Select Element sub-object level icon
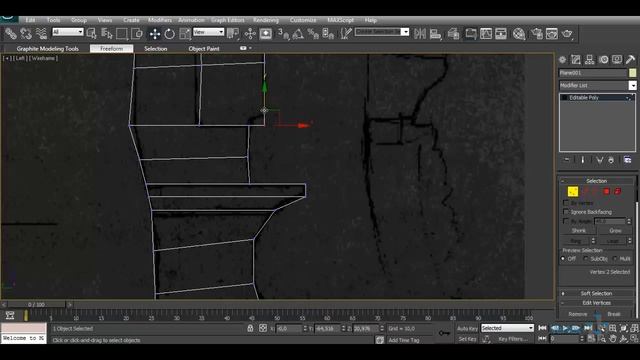This screenshot has height=360, width=640. [618, 191]
